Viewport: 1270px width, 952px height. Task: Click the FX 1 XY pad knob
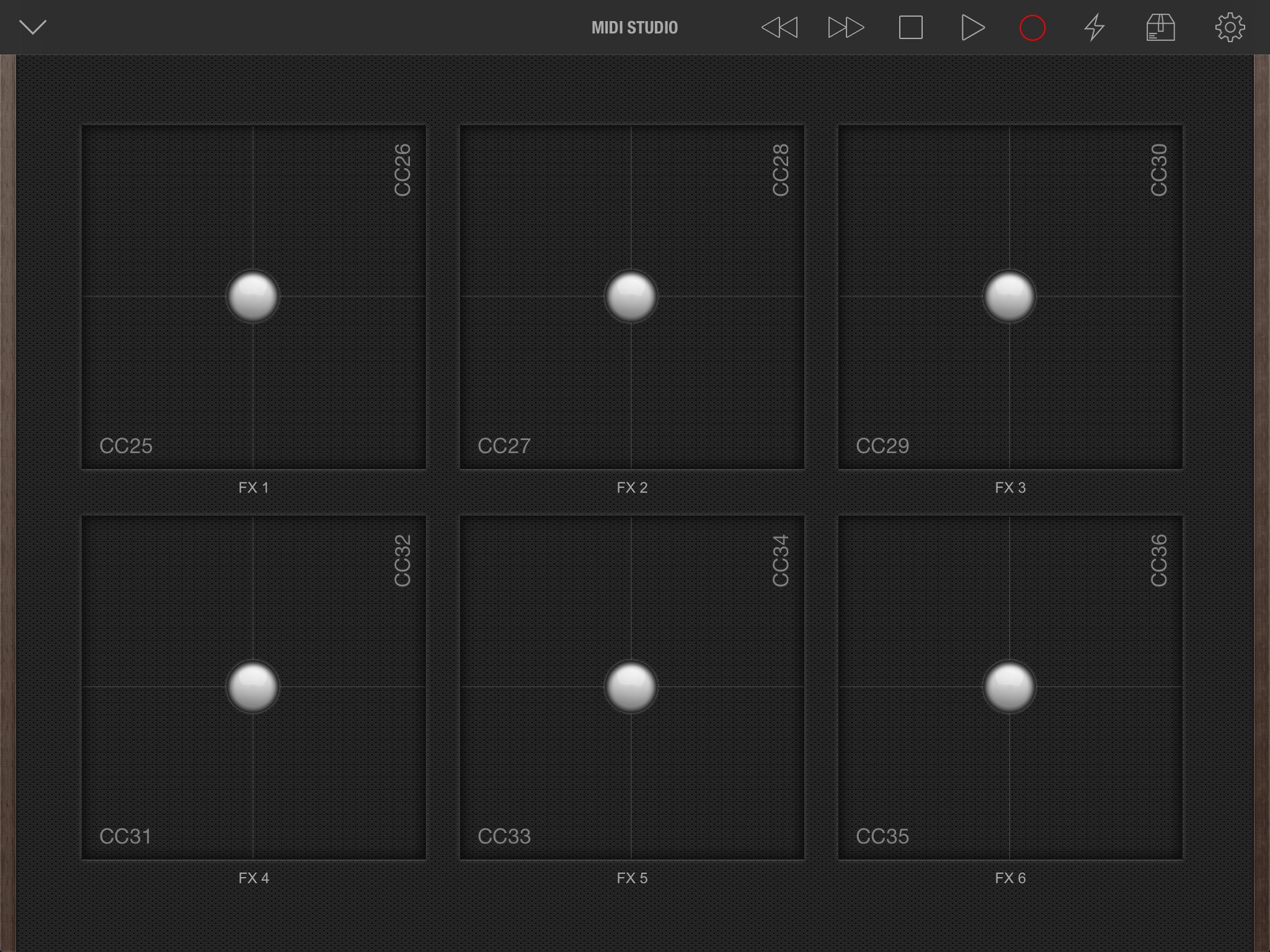253,296
